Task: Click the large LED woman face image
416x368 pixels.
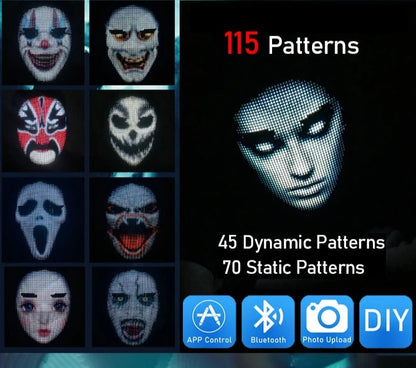Action: (x=289, y=144)
